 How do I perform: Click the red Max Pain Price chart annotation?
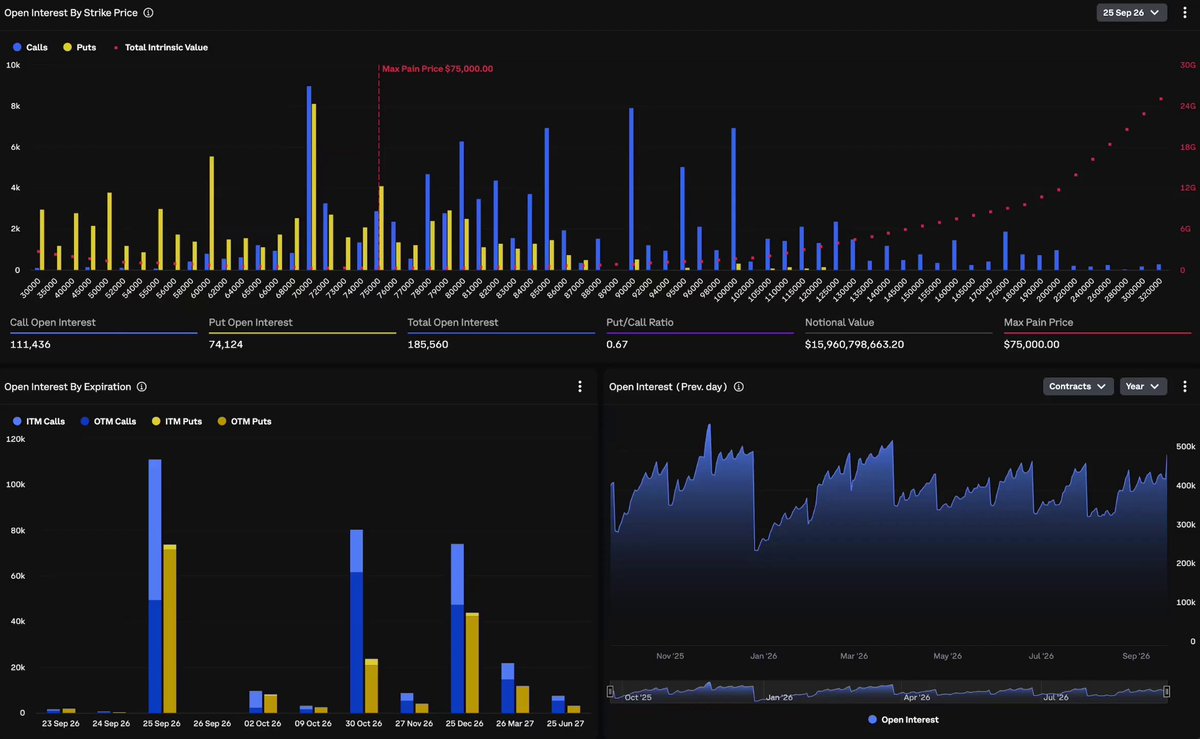click(x=437, y=69)
